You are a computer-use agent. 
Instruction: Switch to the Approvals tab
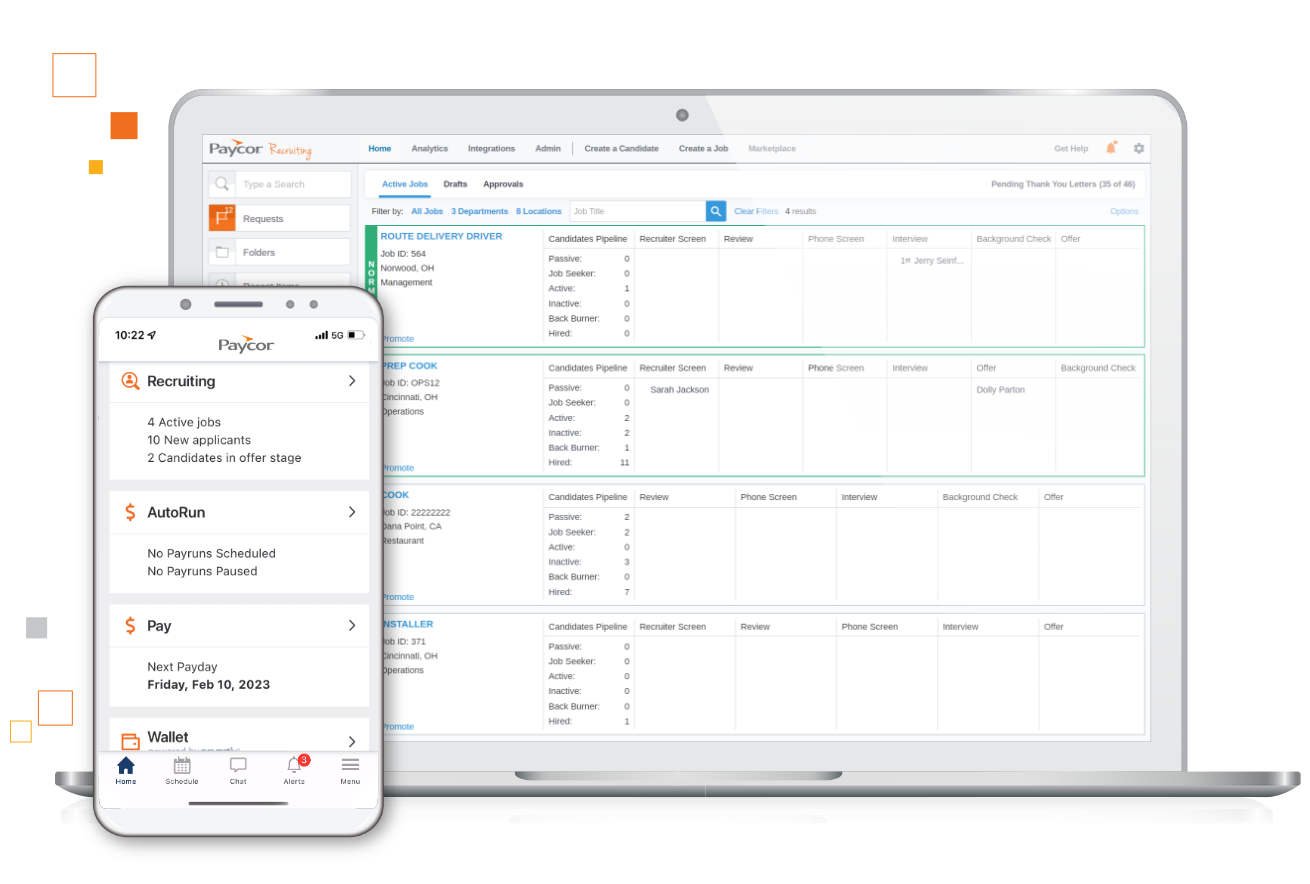click(x=503, y=184)
